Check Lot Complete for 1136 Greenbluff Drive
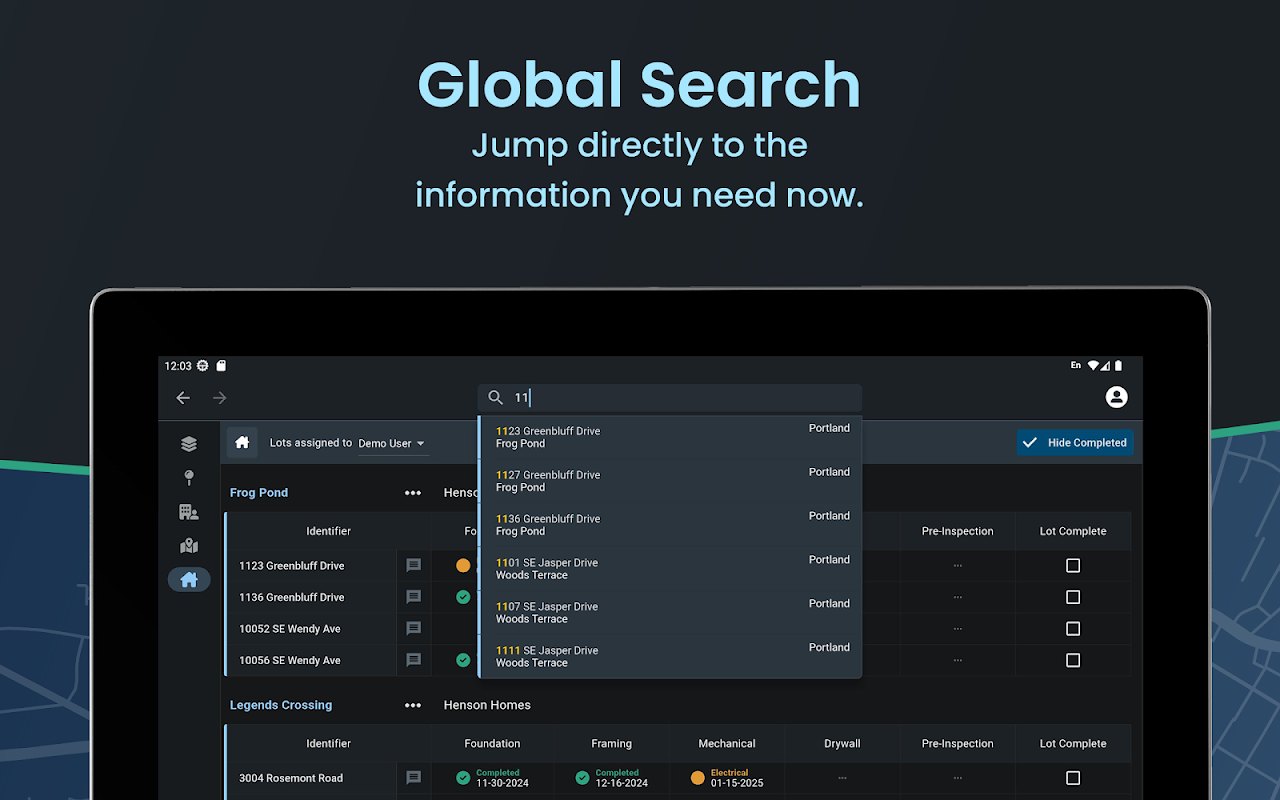This screenshot has width=1280, height=800. (1073, 597)
